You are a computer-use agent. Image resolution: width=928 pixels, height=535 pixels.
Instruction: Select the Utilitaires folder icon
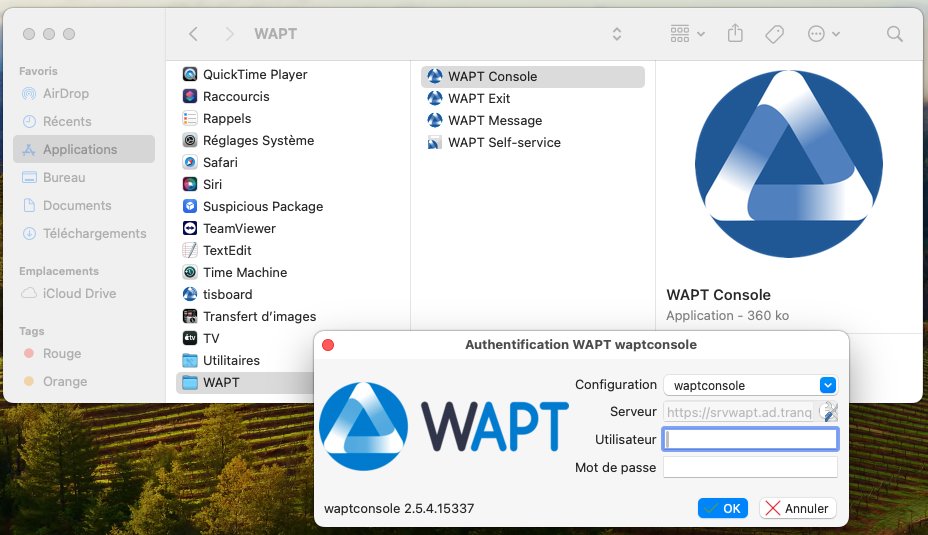point(190,360)
